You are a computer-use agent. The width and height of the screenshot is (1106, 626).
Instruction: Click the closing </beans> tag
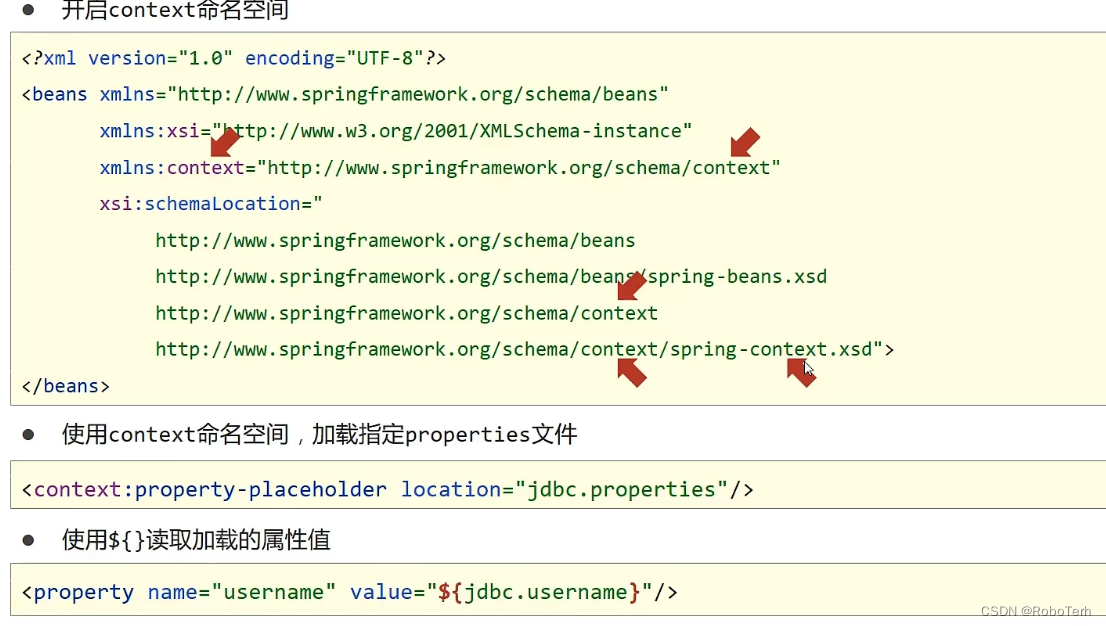tap(66, 386)
